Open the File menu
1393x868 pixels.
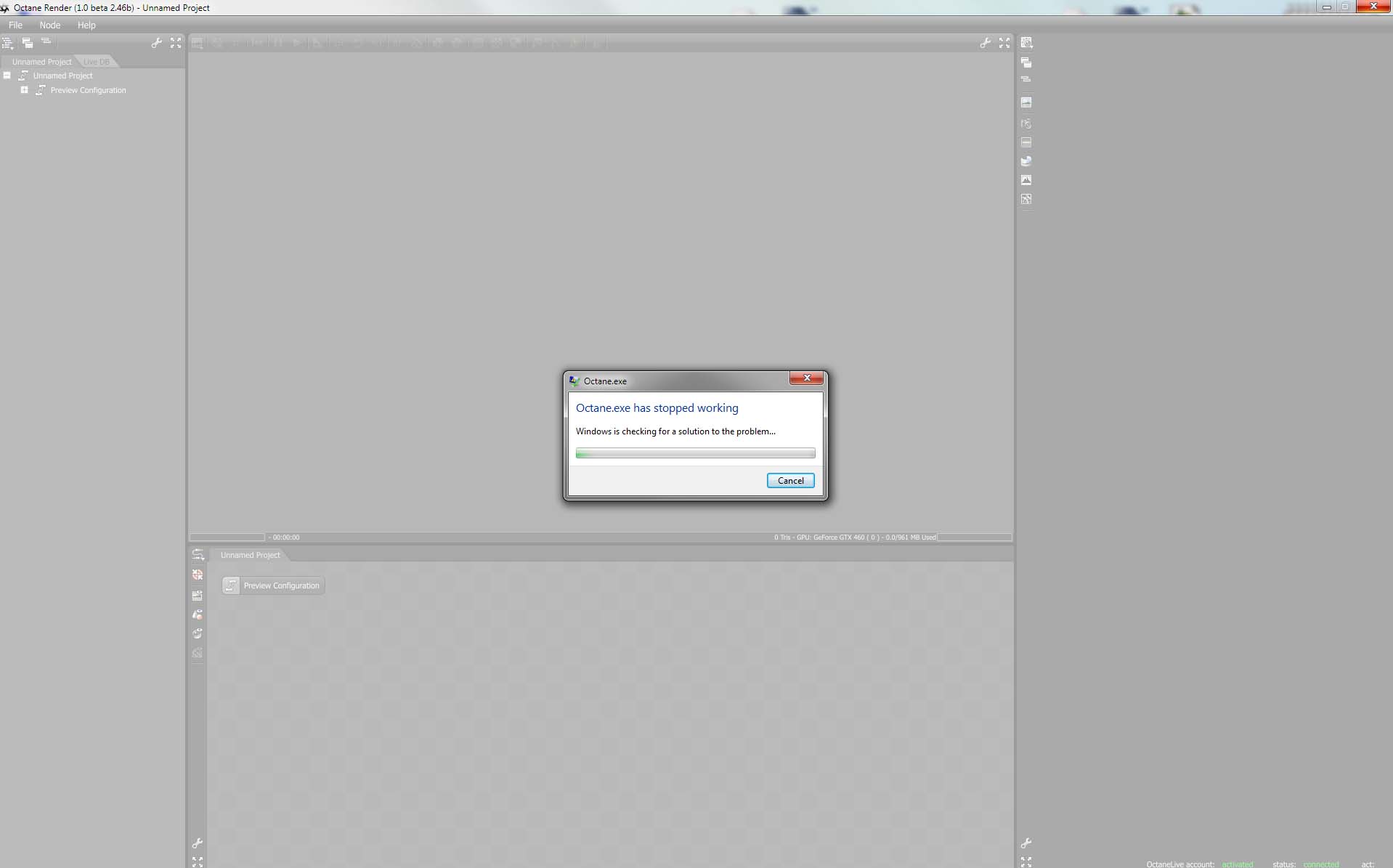tap(15, 25)
